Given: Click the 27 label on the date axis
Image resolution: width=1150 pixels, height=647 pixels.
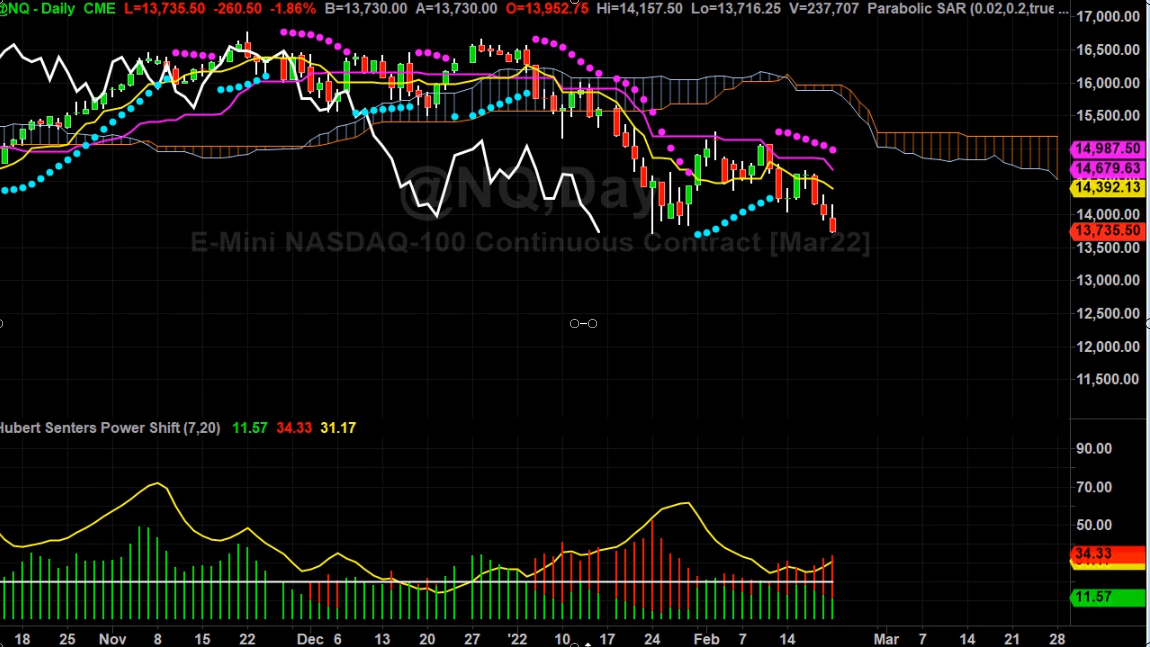Looking at the screenshot, I should pos(472,639).
